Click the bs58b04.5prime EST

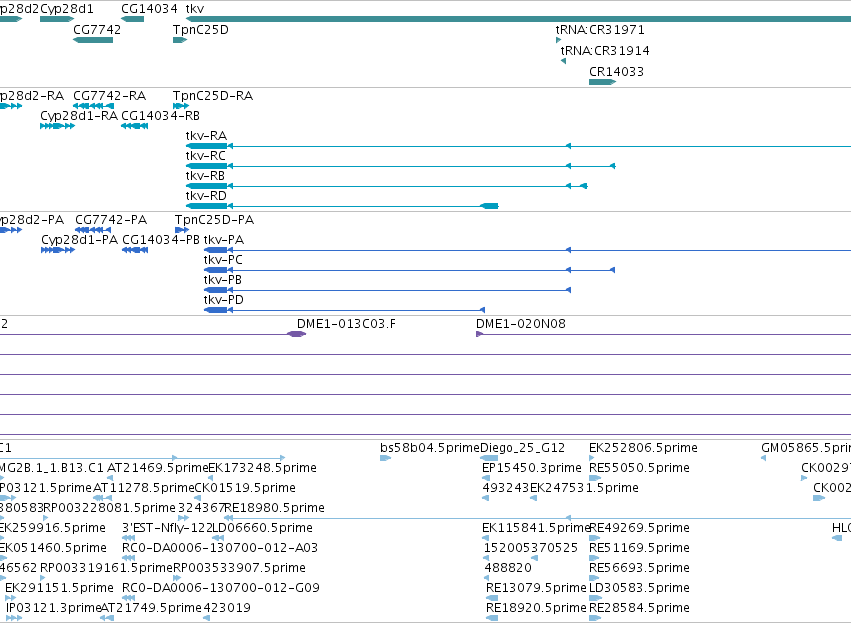pyautogui.click(x=385, y=459)
